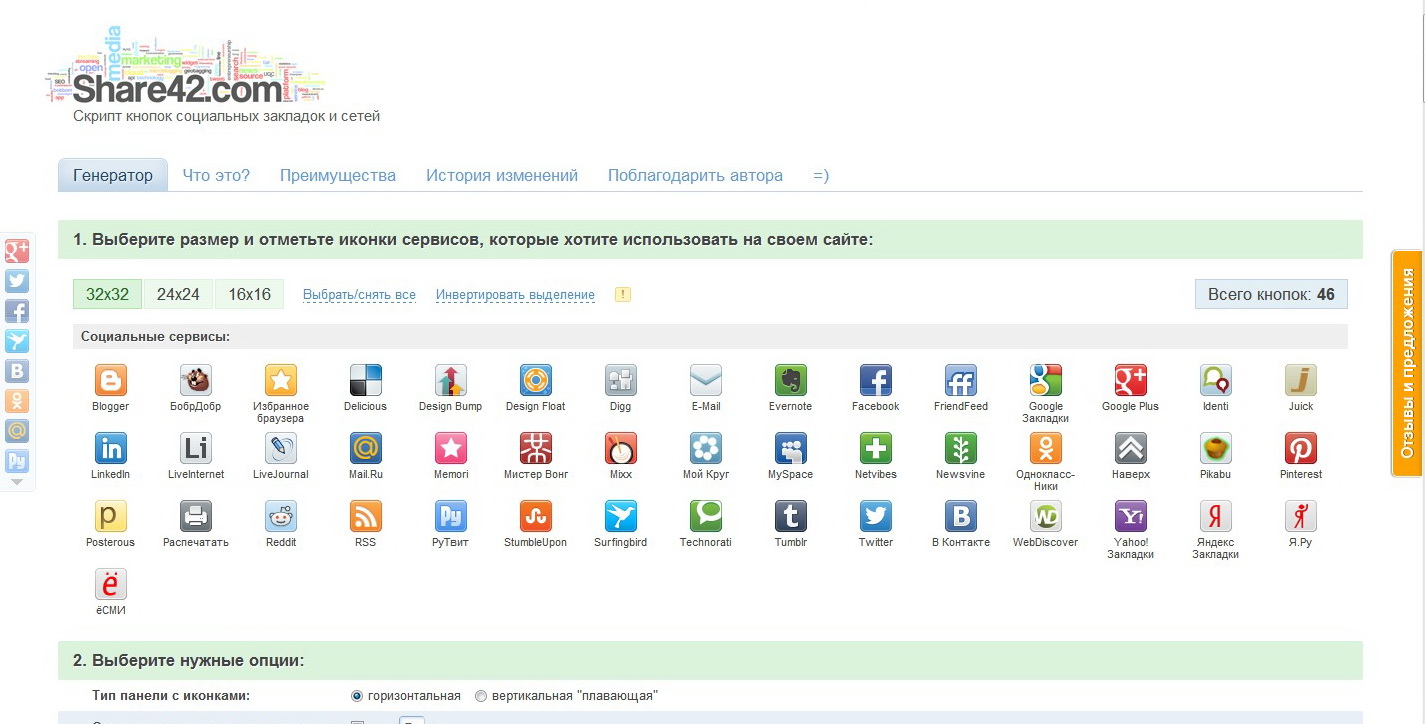Choose the Распечатать printer icon
The image size is (1425, 724).
coord(196,516)
